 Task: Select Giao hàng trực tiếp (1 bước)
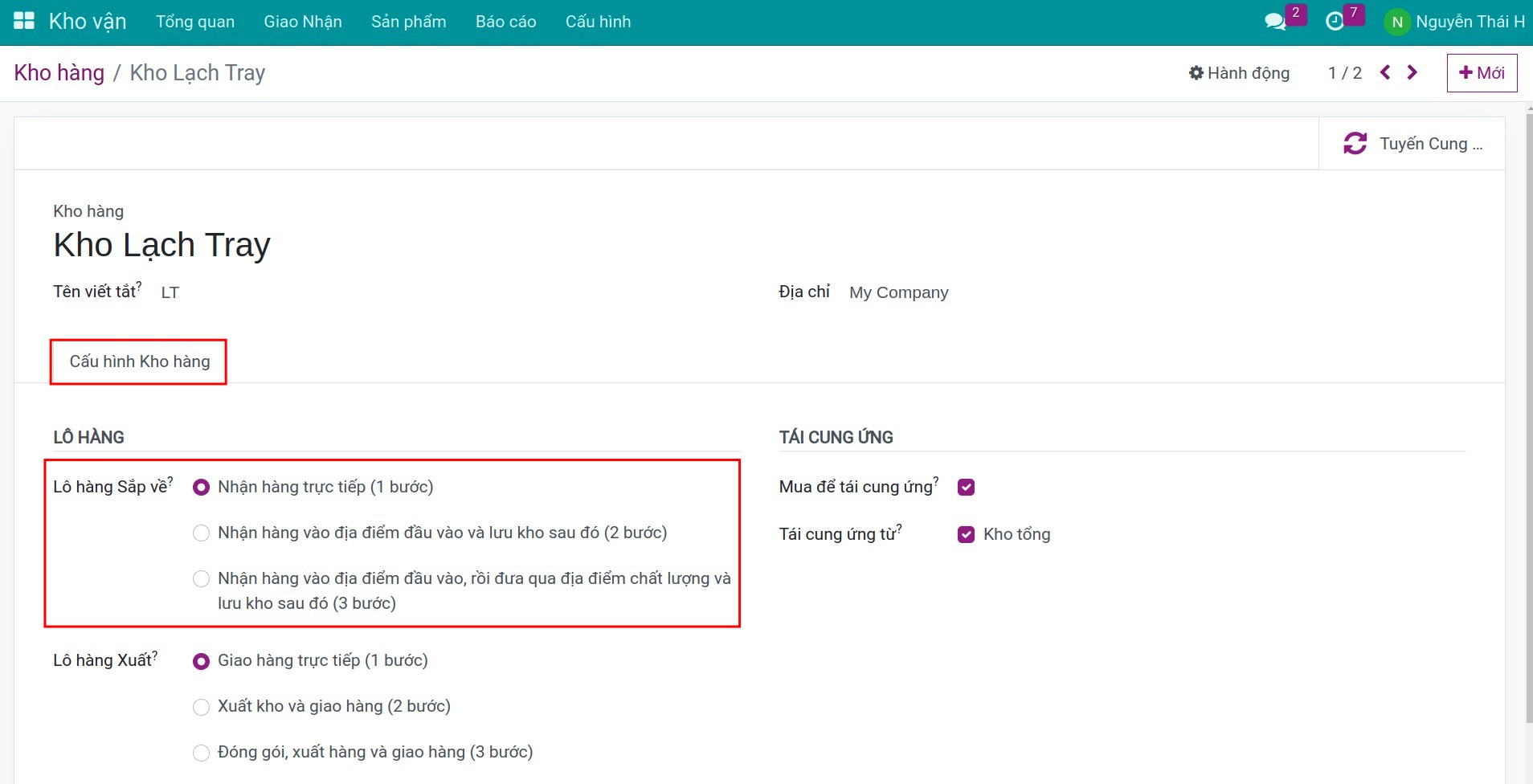tap(201, 661)
